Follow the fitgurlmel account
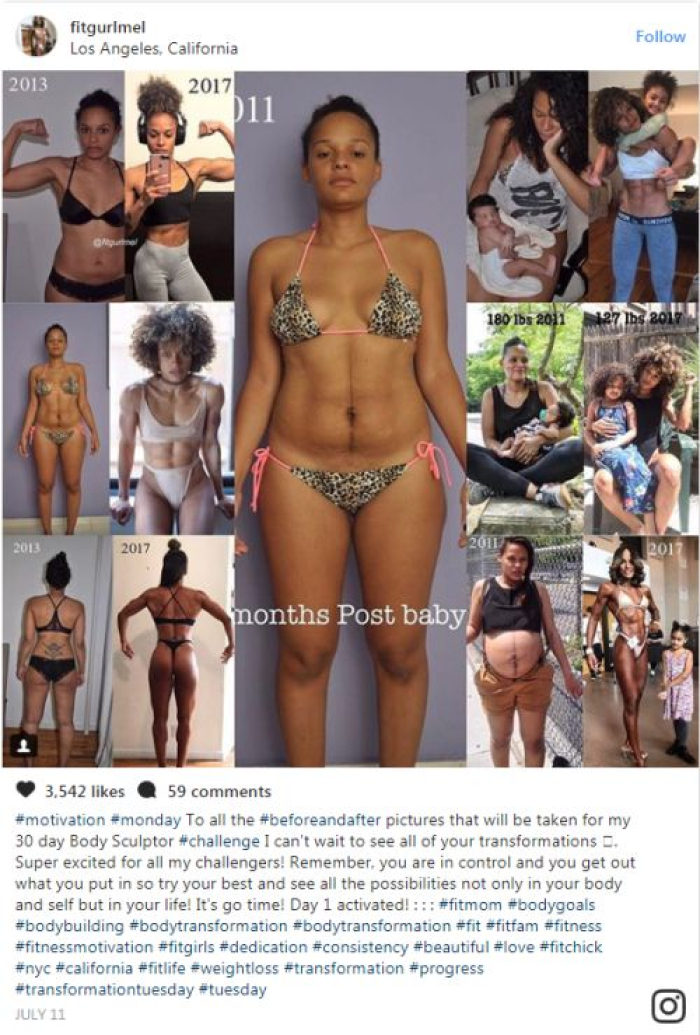This screenshot has width=700, height=1035. point(660,36)
